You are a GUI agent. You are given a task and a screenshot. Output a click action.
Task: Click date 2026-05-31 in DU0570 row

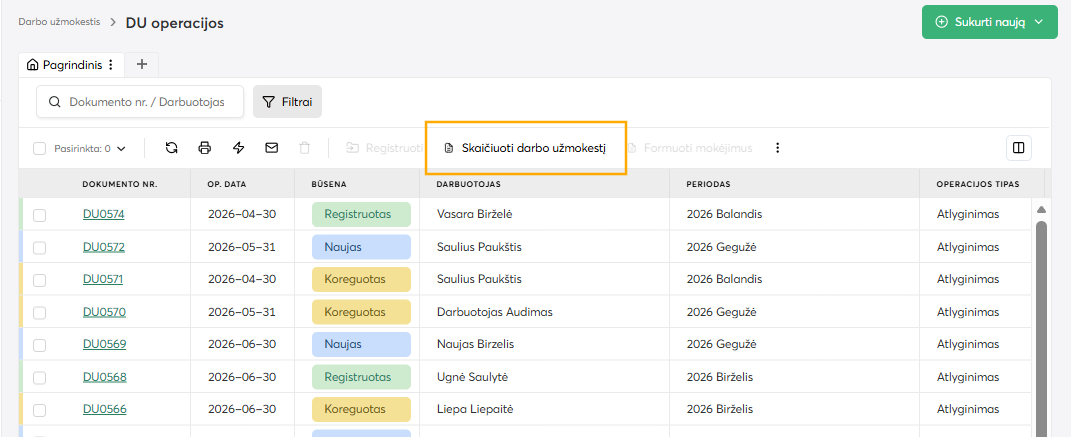click(x=242, y=311)
